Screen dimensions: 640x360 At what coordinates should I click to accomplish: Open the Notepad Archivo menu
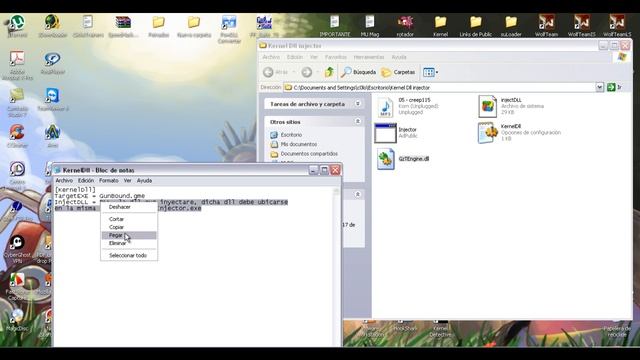(64, 180)
